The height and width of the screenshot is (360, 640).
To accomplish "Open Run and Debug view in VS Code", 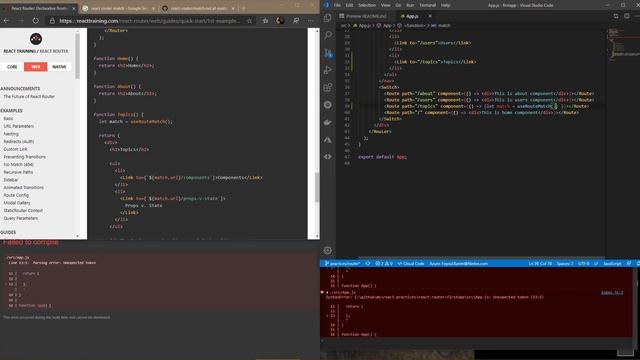I will click(x=328, y=70).
